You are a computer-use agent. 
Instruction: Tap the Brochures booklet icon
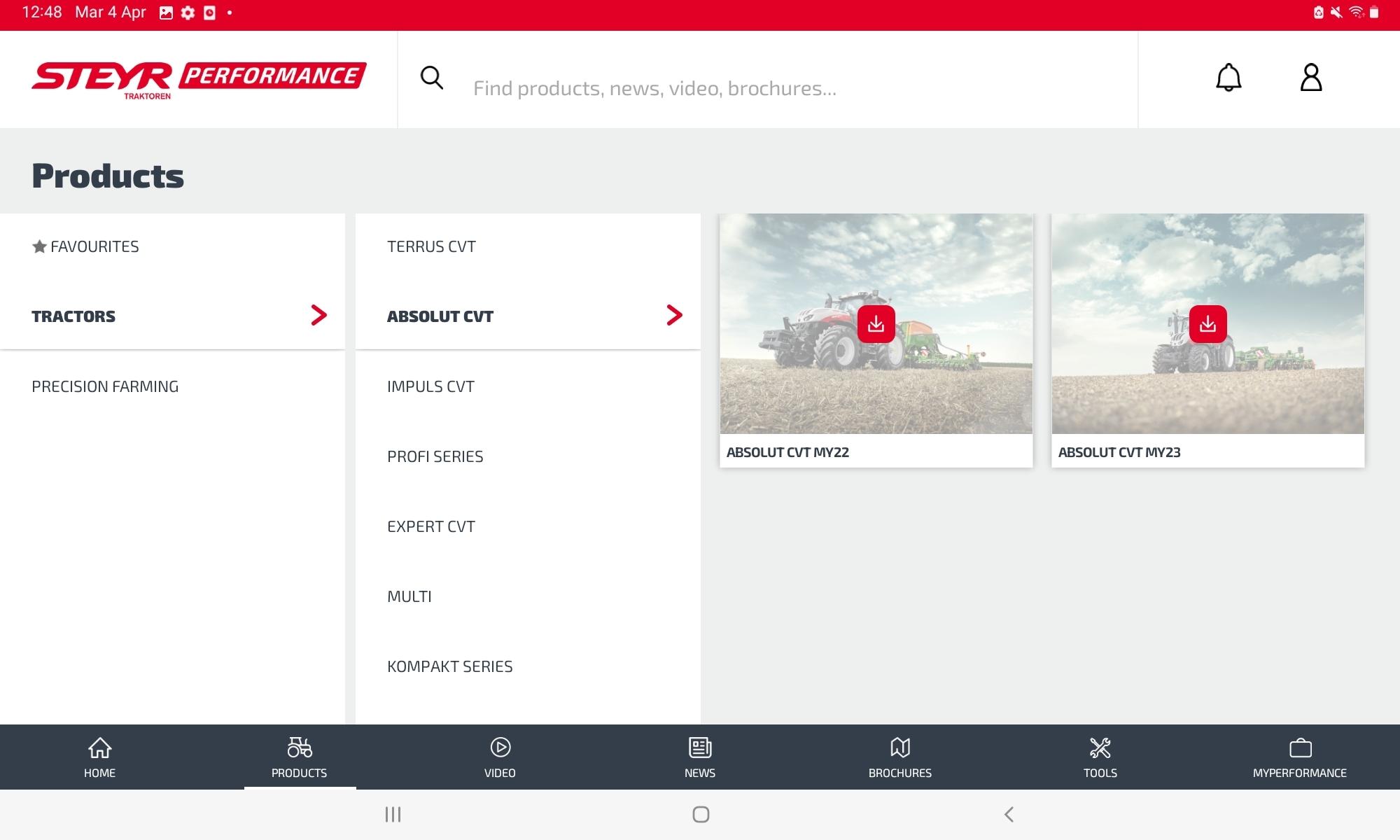tap(900, 748)
